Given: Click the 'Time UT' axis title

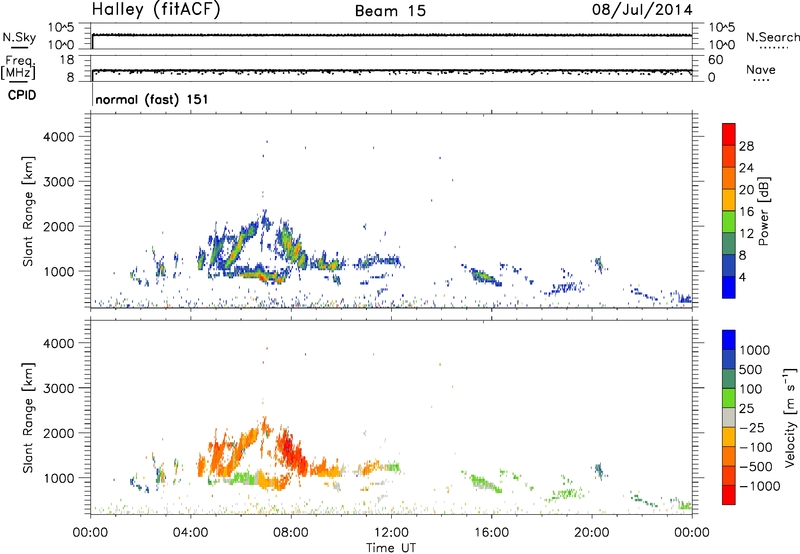Looking at the screenshot, I should [391, 548].
